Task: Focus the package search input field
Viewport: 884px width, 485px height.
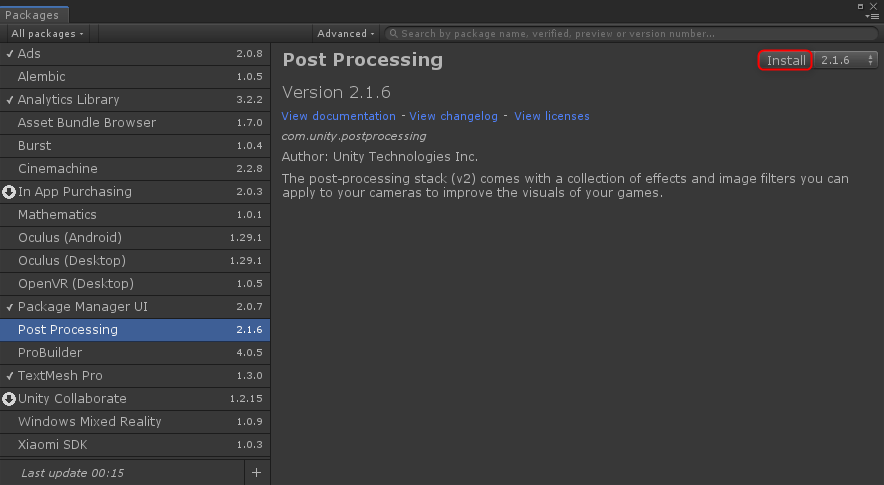Action: pos(630,34)
